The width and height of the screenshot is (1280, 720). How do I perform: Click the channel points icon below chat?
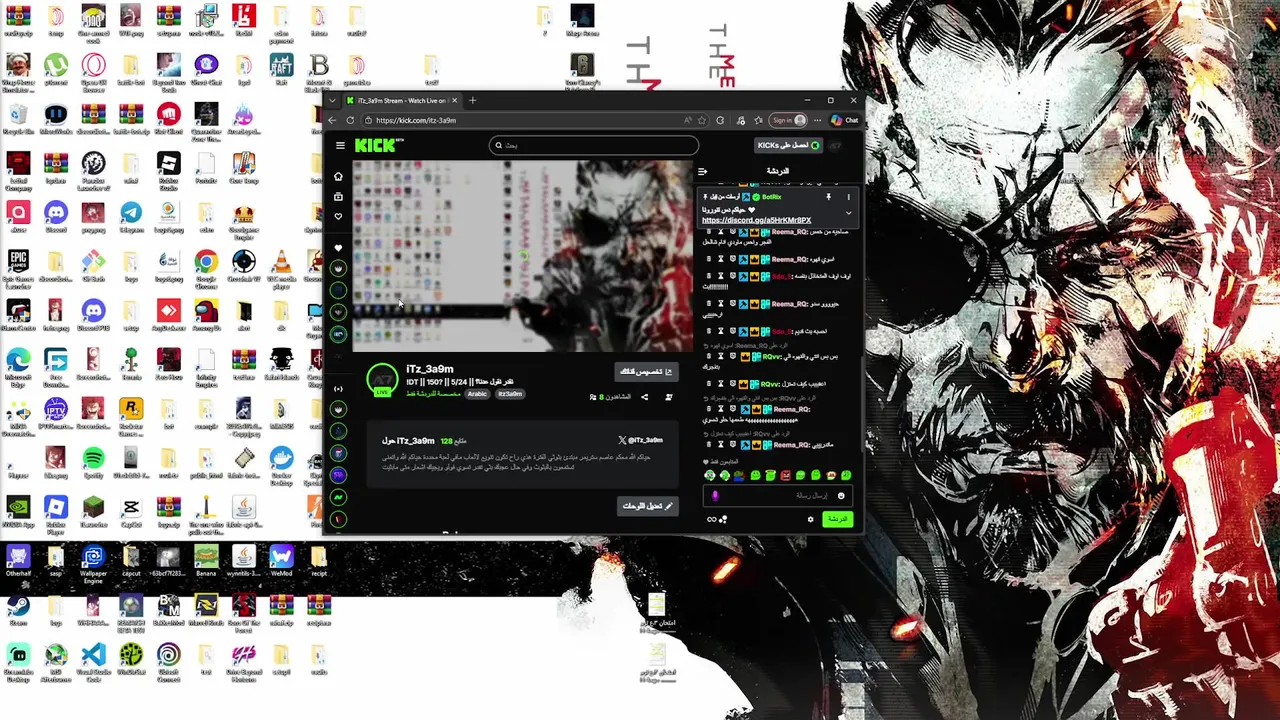pos(723,519)
